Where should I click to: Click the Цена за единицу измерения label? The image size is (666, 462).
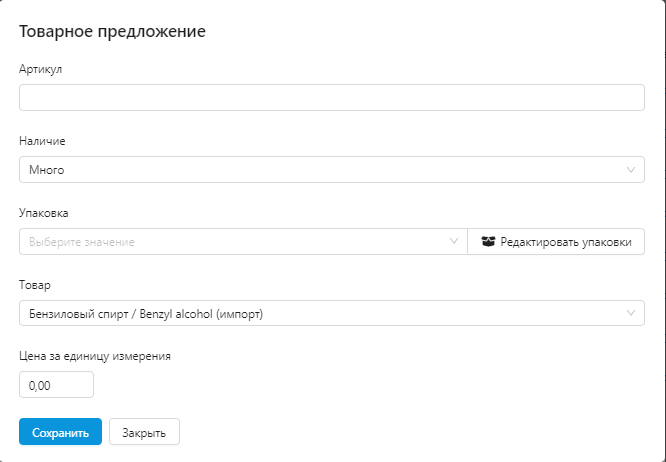(95, 356)
